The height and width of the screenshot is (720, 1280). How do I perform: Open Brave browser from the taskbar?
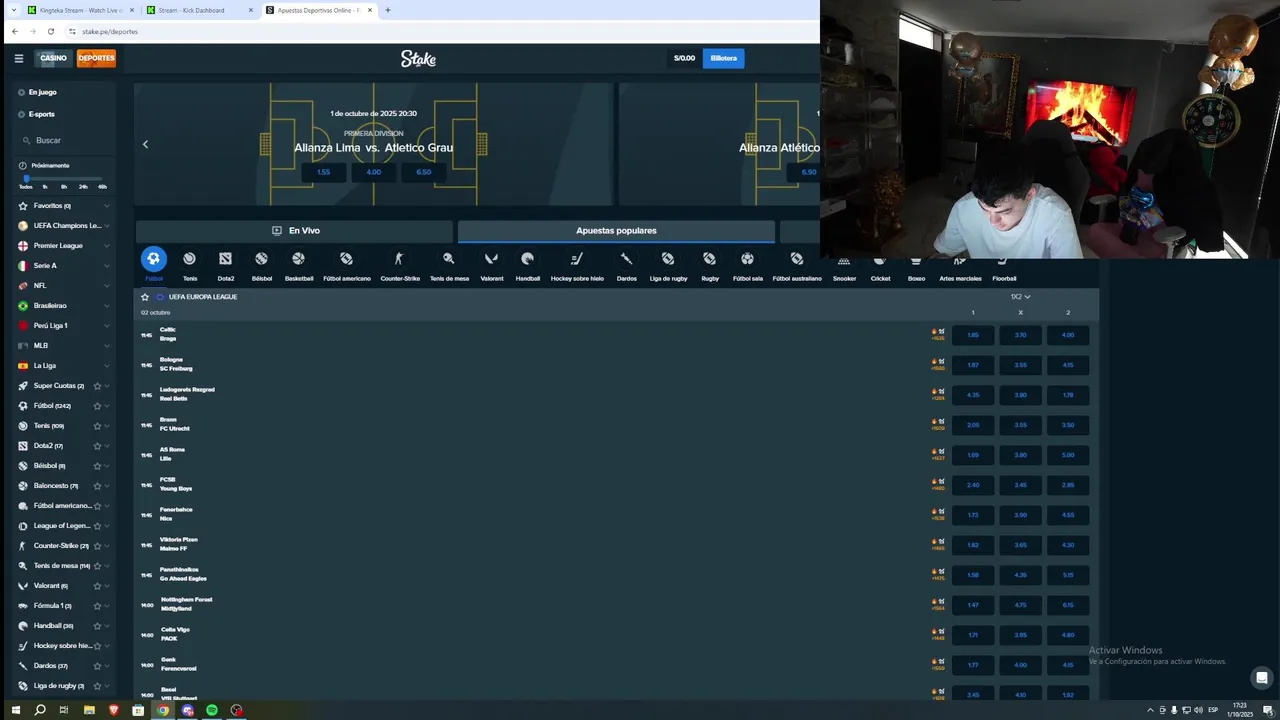point(113,710)
